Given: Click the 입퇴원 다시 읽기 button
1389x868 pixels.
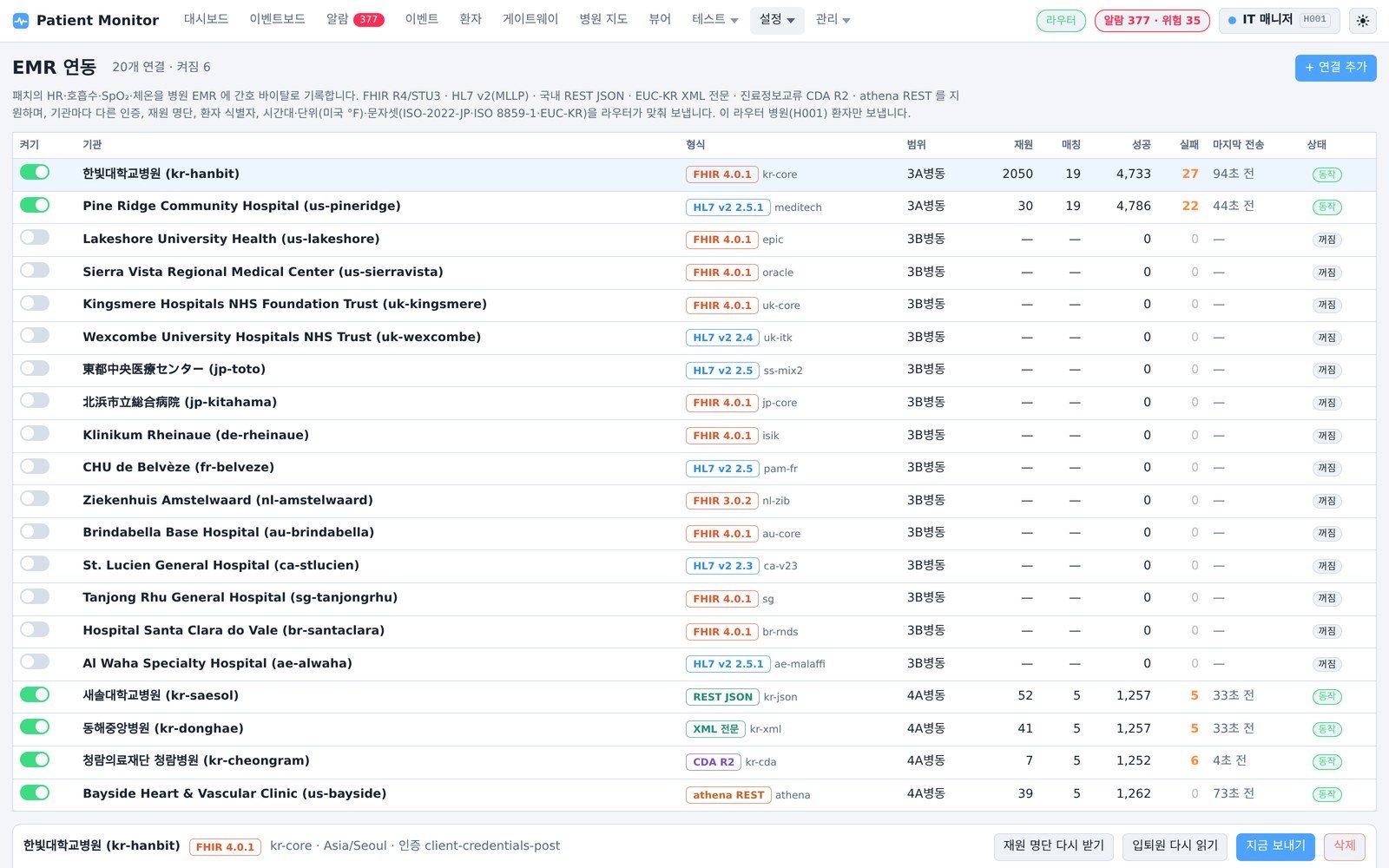Looking at the screenshot, I should pyautogui.click(x=1175, y=846).
